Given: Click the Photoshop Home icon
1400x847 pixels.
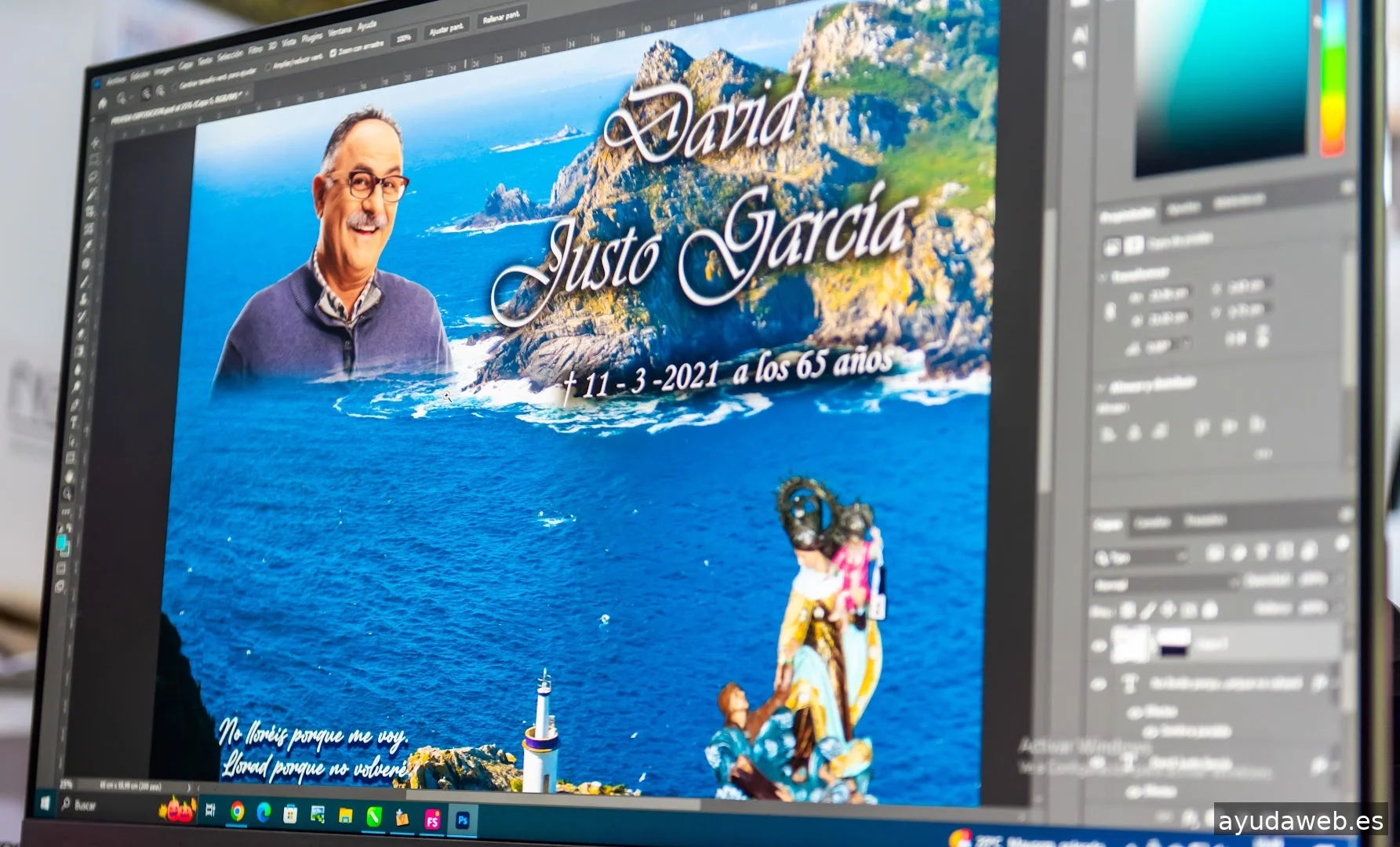Looking at the screenshot, I should pyautogui.click(x=103, y=103).
